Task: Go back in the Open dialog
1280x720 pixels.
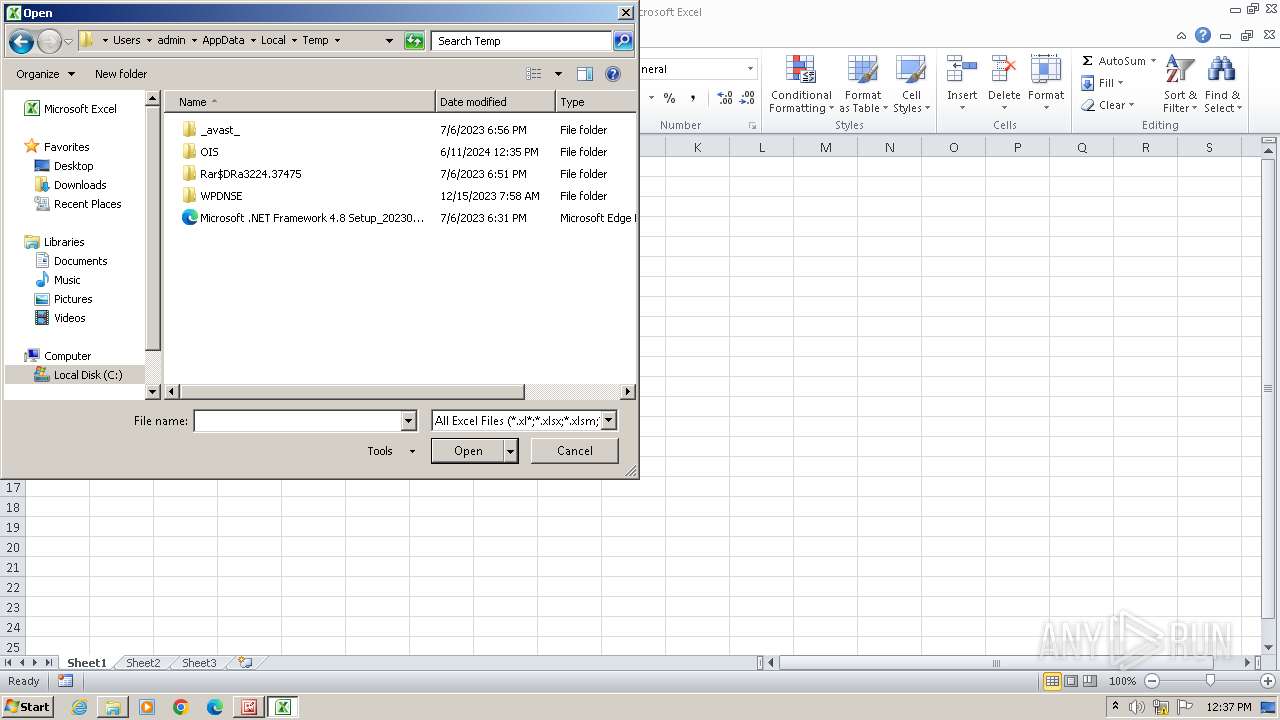Action: tap(20, 41)
